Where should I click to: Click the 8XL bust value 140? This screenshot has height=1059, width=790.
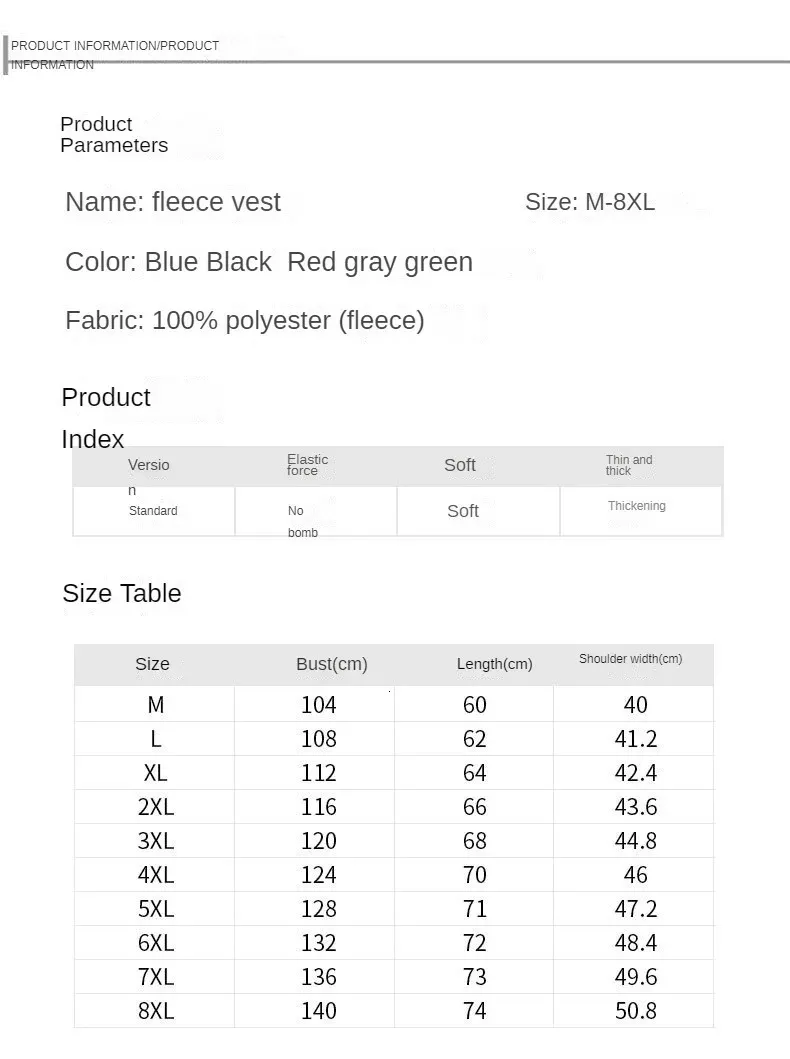(x=319, y=1011)
